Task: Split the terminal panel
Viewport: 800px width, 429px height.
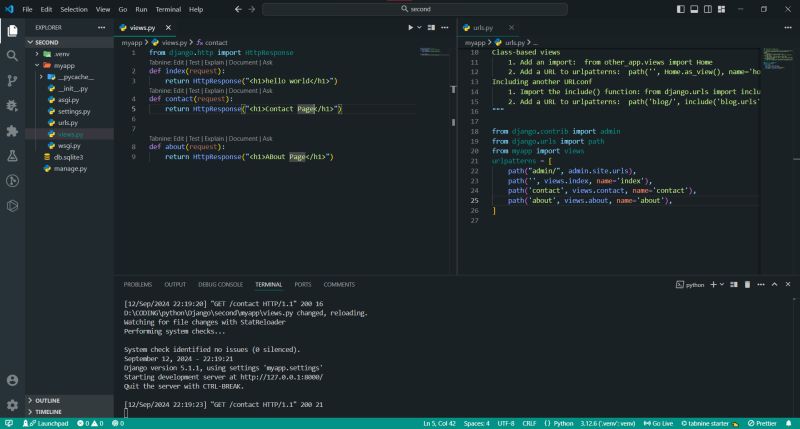Action: (x=734, y=285)
